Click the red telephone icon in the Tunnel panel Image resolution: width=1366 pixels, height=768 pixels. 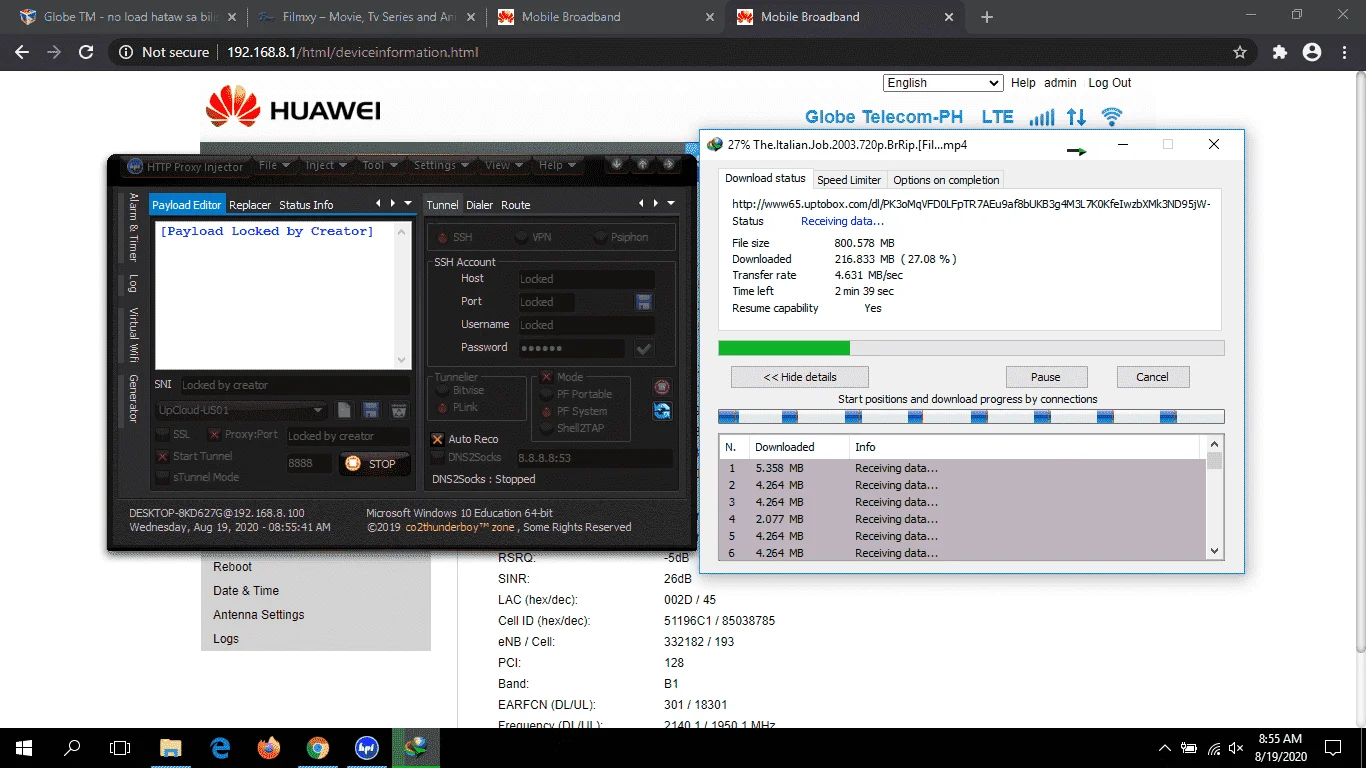pyautogui.click(x=661, y=387)
